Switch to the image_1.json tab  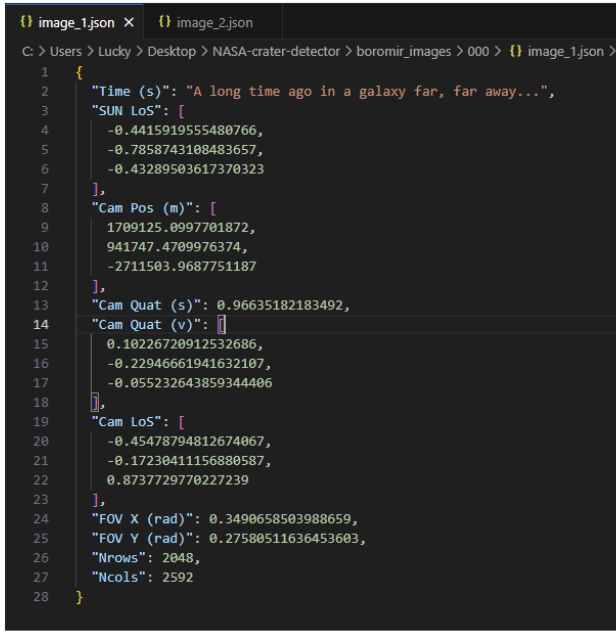pos(74,23)
